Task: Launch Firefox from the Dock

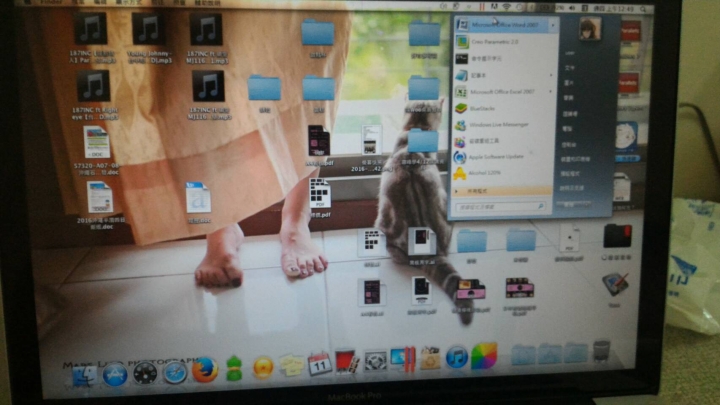Action: pyautogui.click(x=205, y=370)
